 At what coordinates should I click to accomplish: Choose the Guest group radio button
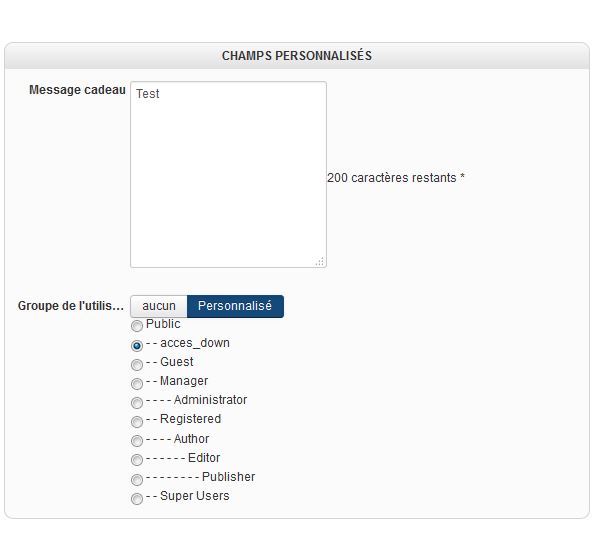[137, 364]
